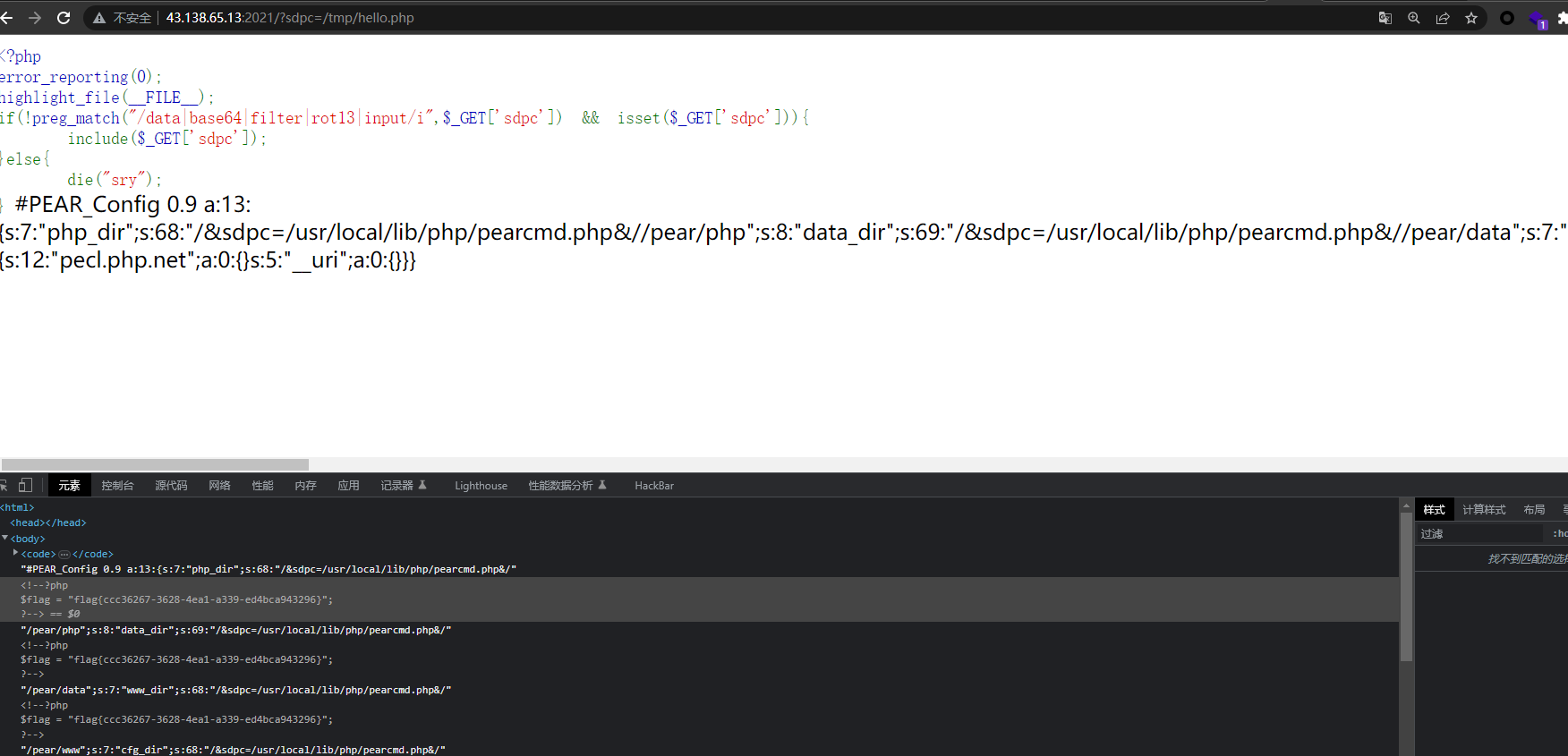Screen dimensions: 1568x756
Task: Click the browser back arrow
Action: 6,18
